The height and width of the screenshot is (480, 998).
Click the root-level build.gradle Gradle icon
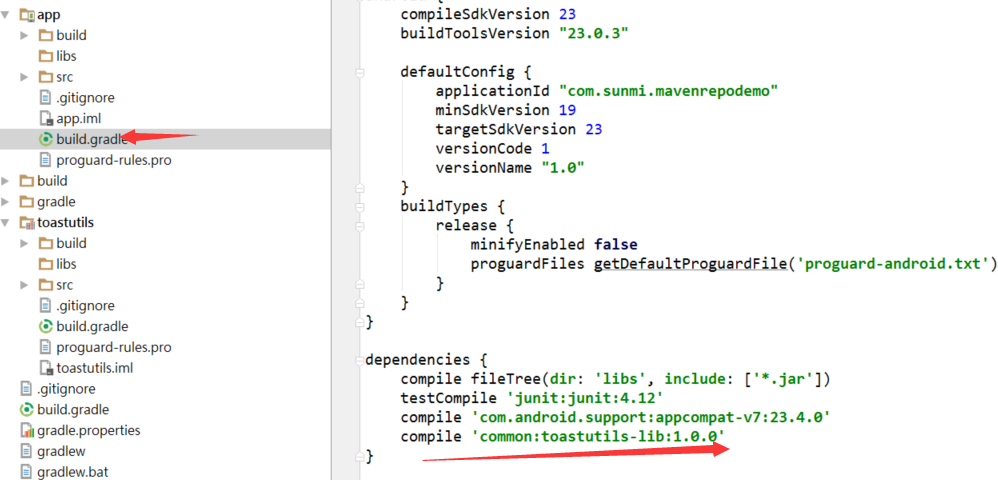point(27,409)
